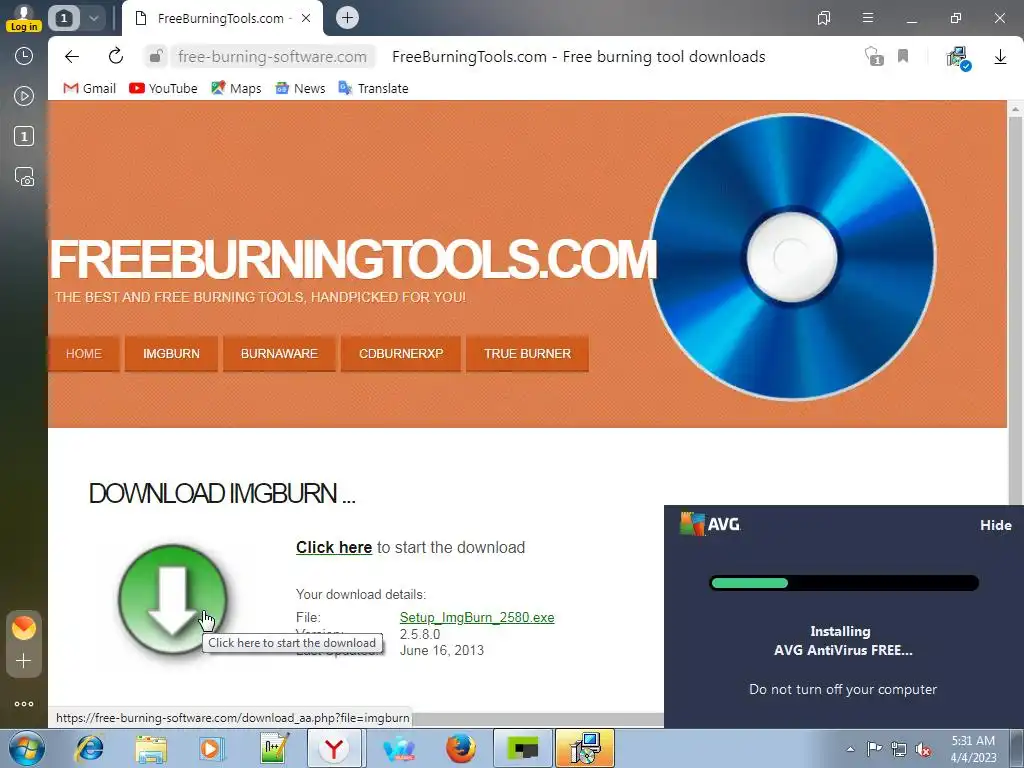Screen dimensions: 1024x768
Task: Bookmark this page with bookmark icon
Action: click(903, 56)
